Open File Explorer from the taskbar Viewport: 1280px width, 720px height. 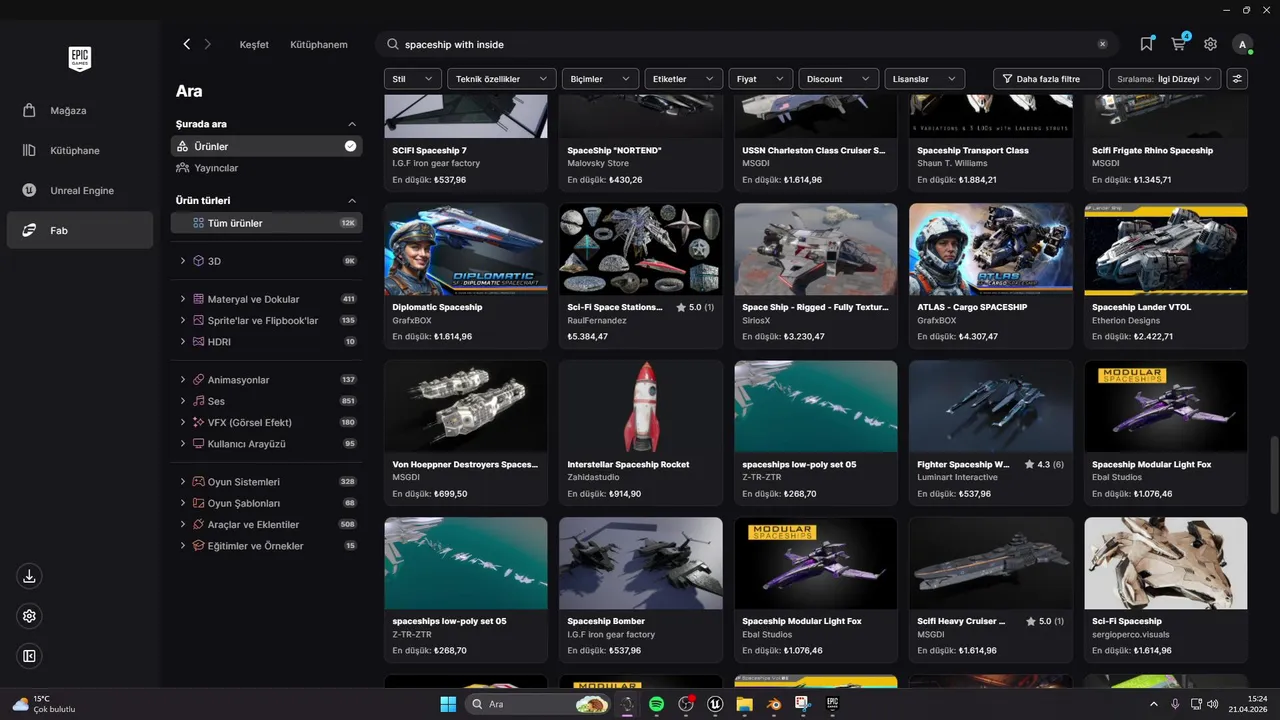click(744, 704)
